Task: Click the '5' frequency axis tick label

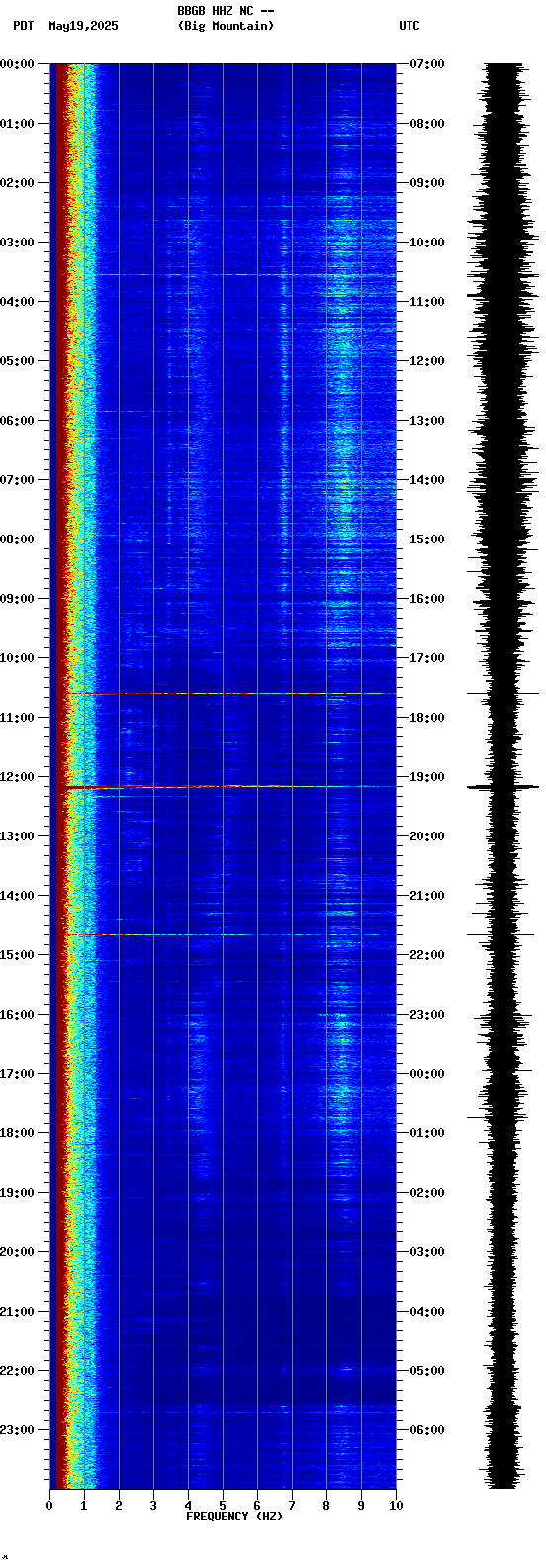Action: click(x=223, y=1506)
